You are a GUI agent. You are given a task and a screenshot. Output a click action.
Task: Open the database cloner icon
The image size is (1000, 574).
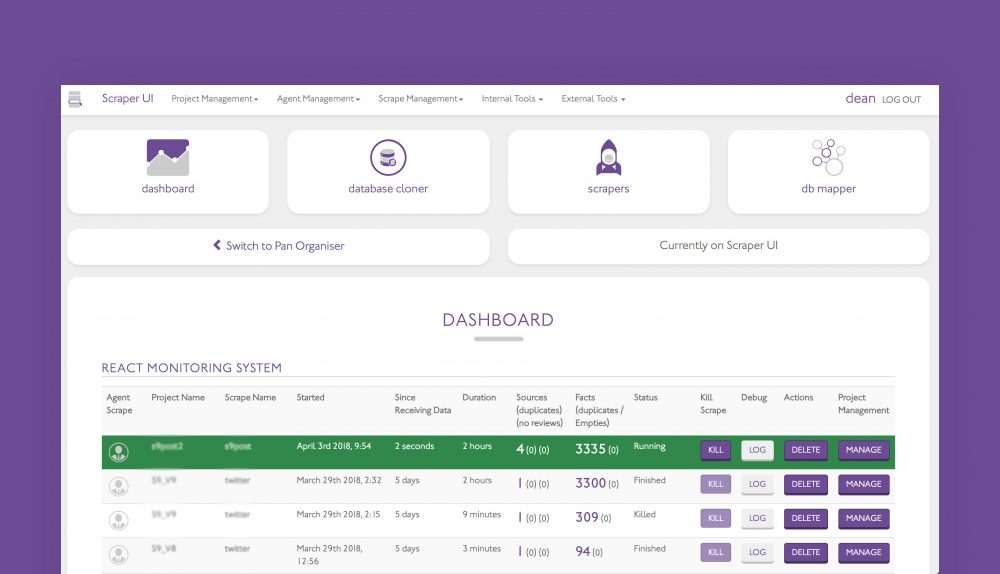(x=388, y=158)
